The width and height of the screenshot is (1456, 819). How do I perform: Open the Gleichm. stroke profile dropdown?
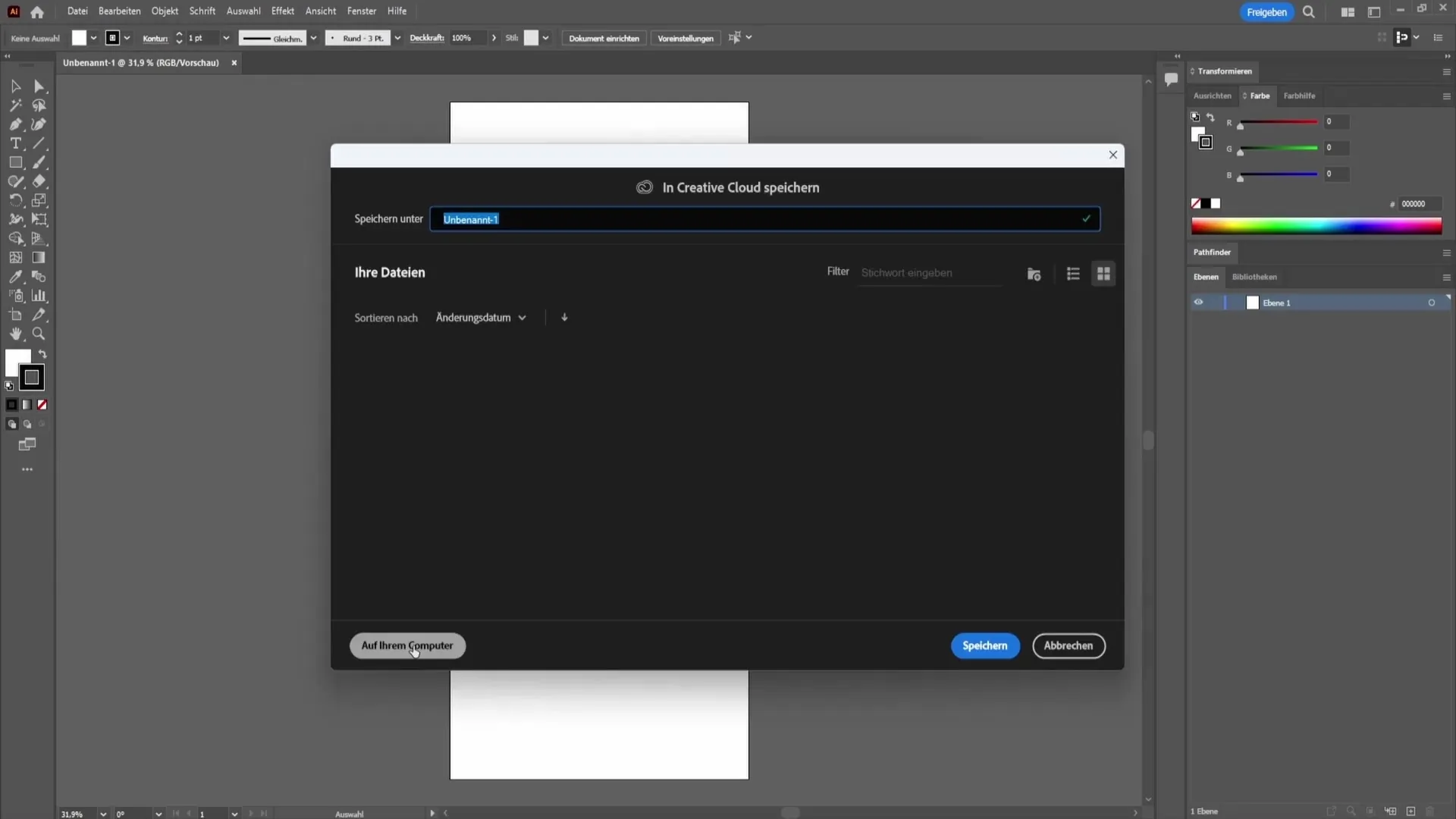(x=313, y=38)
